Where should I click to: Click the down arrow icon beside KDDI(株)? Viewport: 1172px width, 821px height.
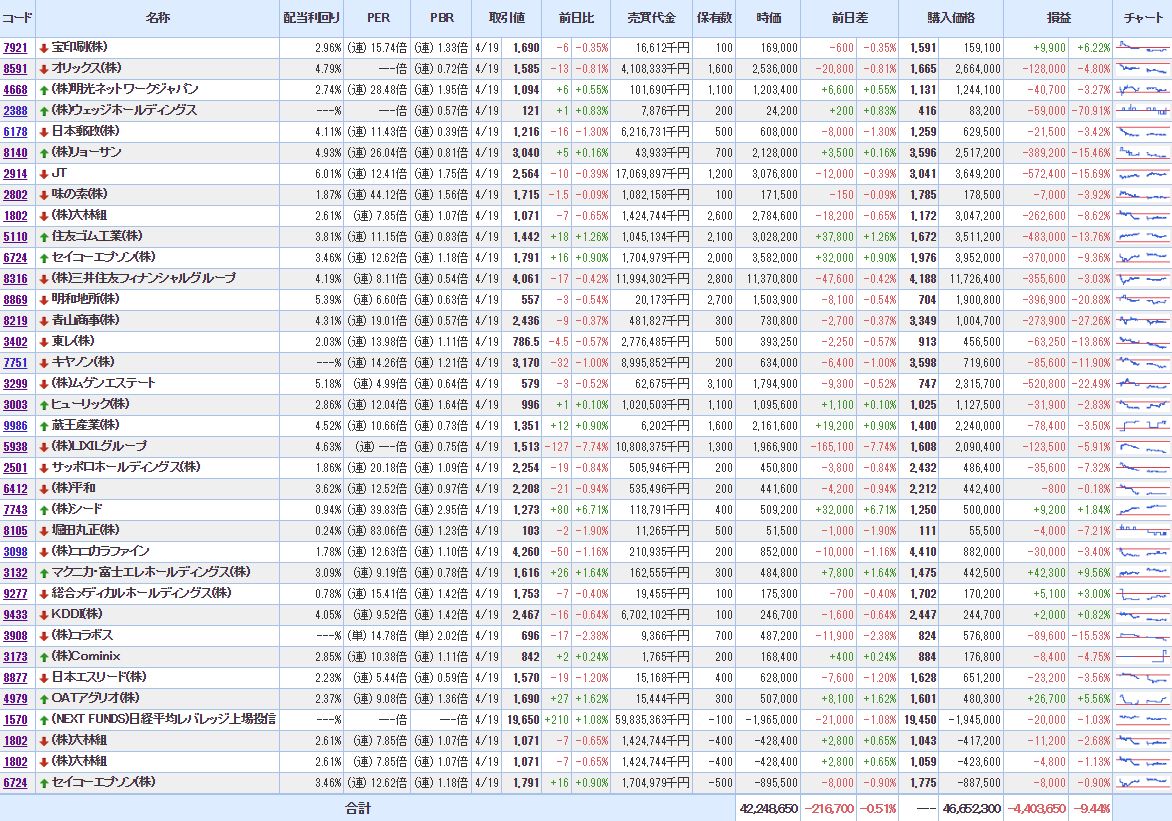point(44,615)
